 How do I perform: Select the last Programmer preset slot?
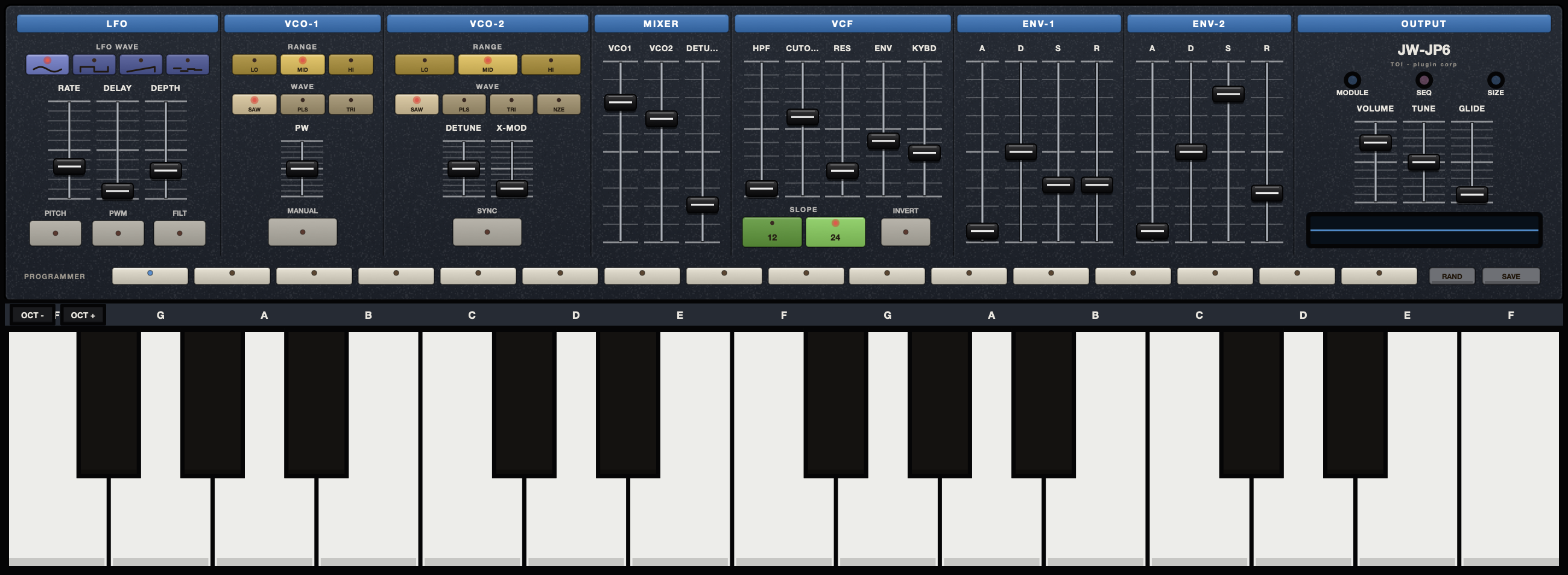[x=1379, y=275]
